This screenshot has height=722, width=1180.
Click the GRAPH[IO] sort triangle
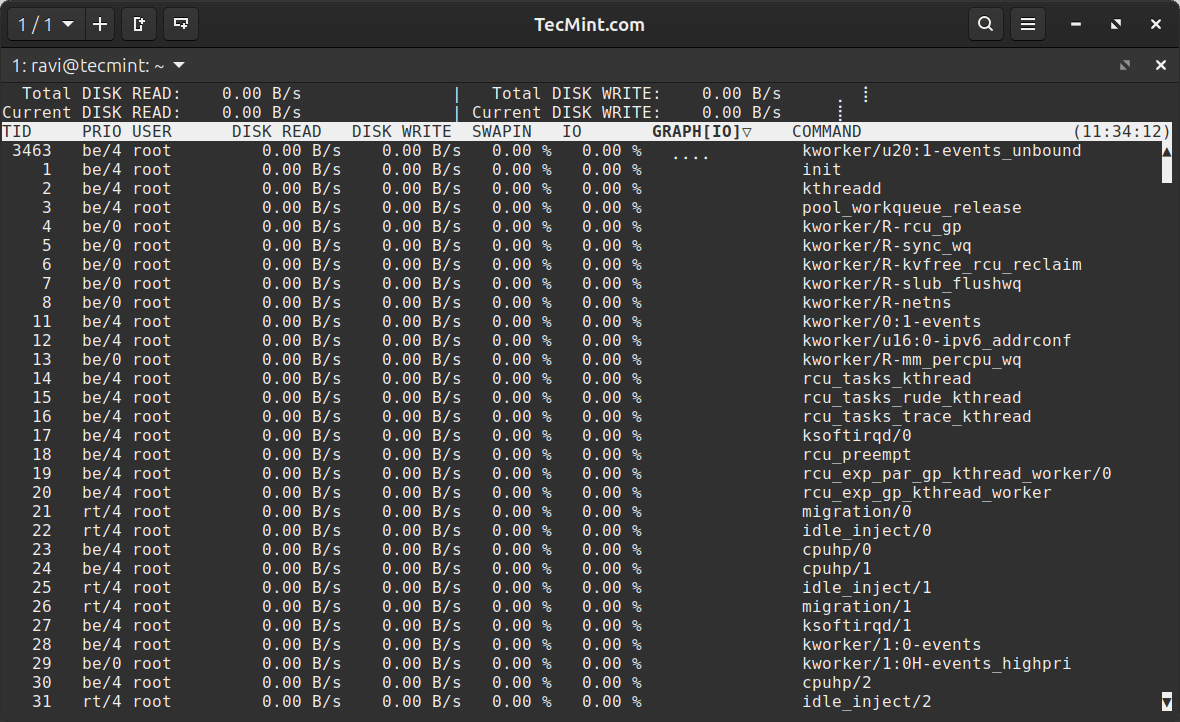pyautogui.click(x=749, y=131)
